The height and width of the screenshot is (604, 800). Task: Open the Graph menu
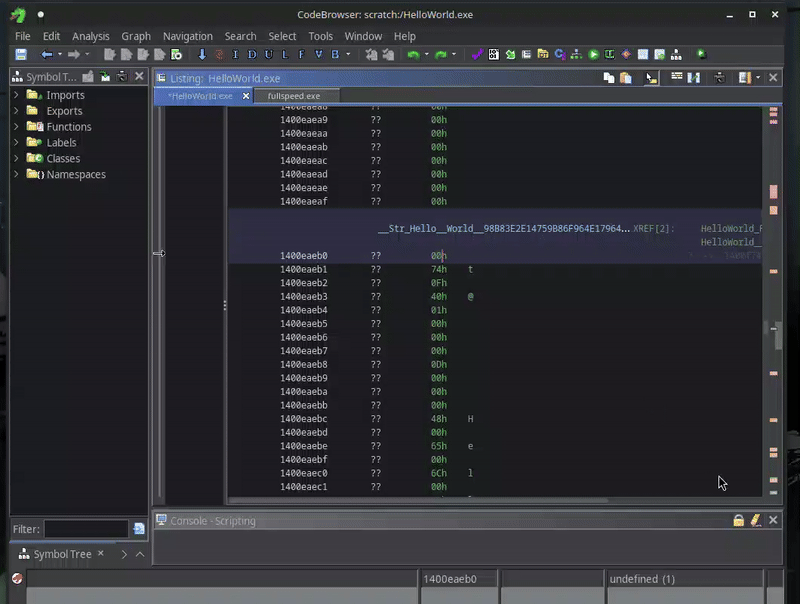[x=136, y=36]
